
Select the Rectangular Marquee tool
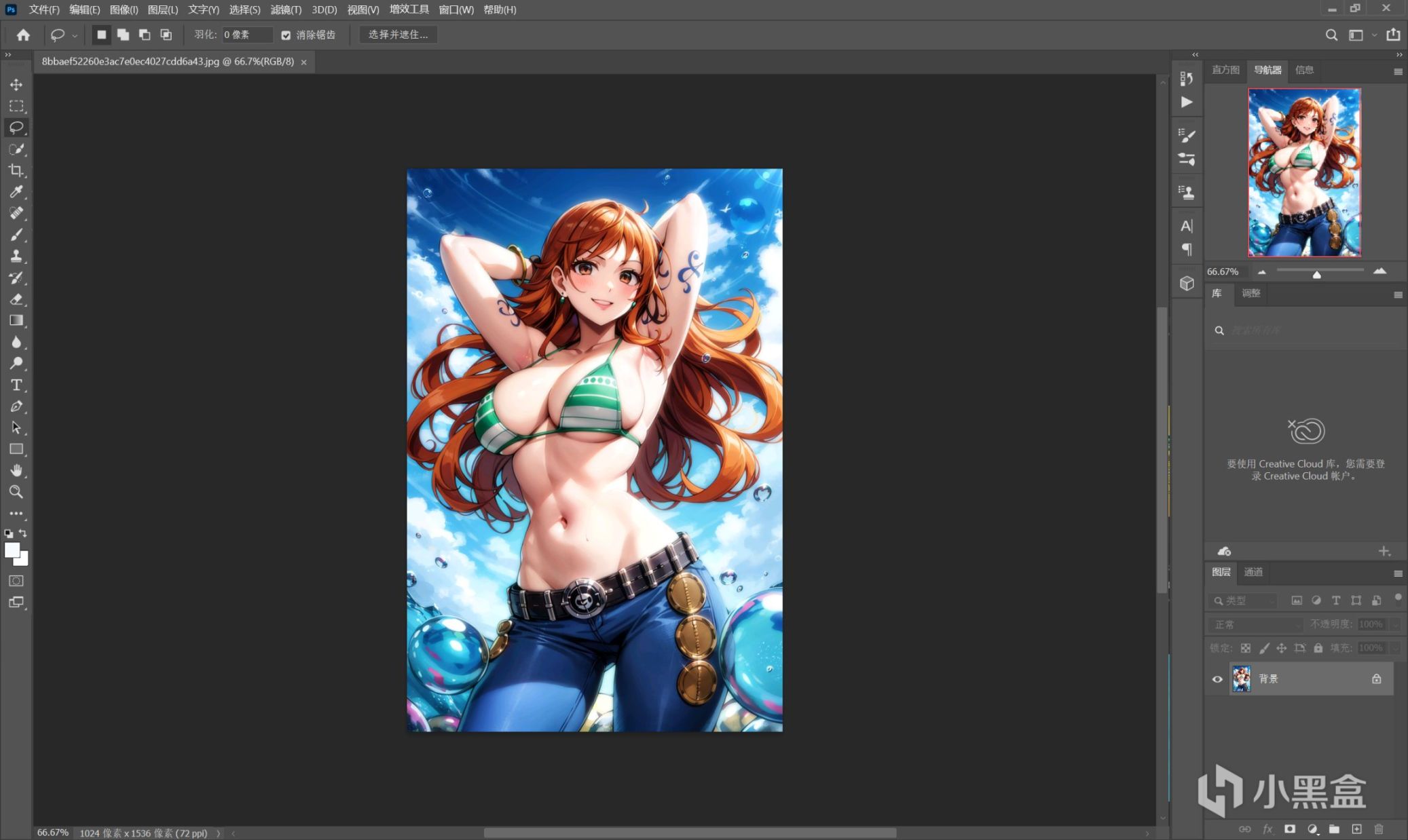[x=16, y=107]
